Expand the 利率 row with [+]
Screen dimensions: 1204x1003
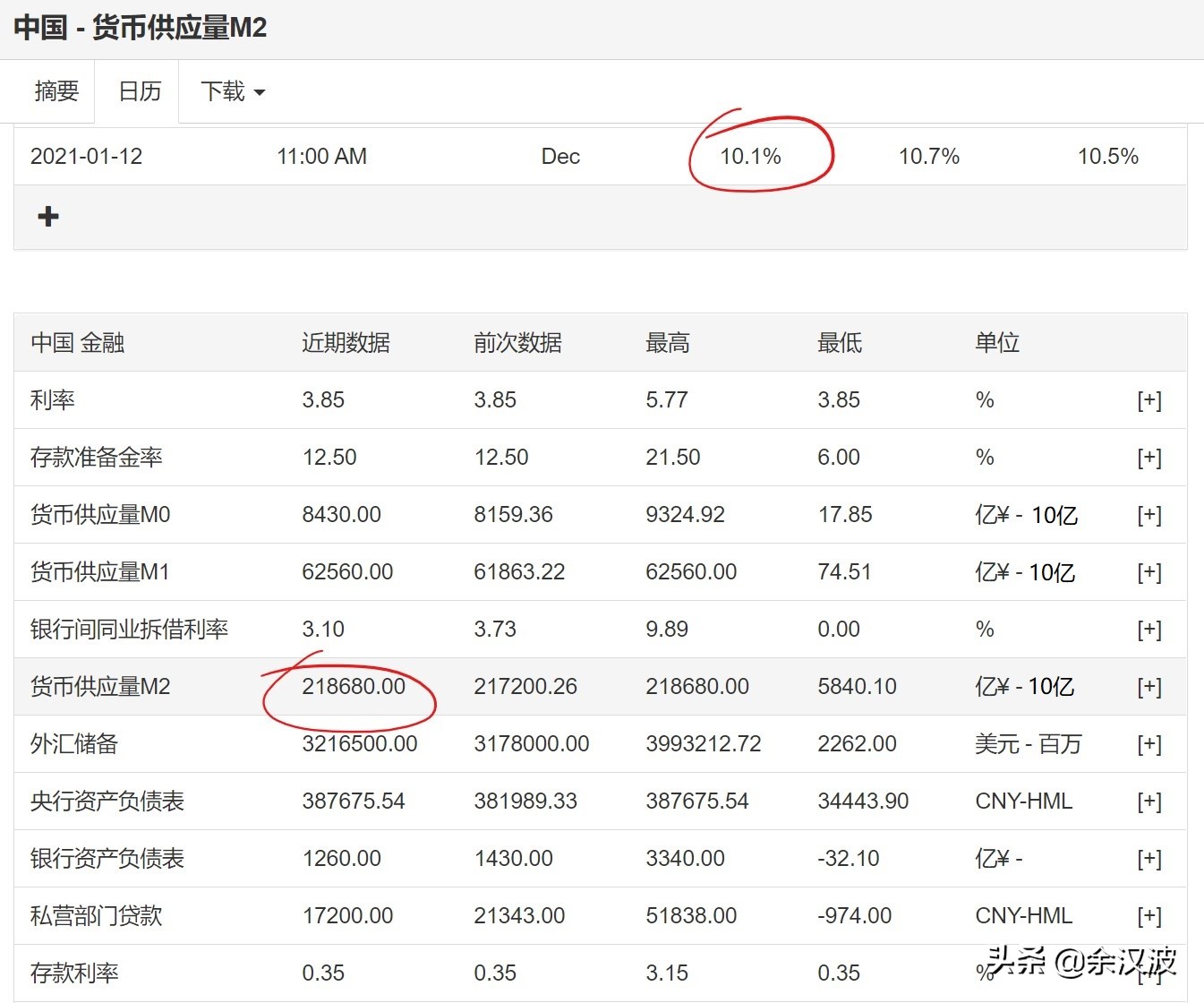pos(1148,400)
